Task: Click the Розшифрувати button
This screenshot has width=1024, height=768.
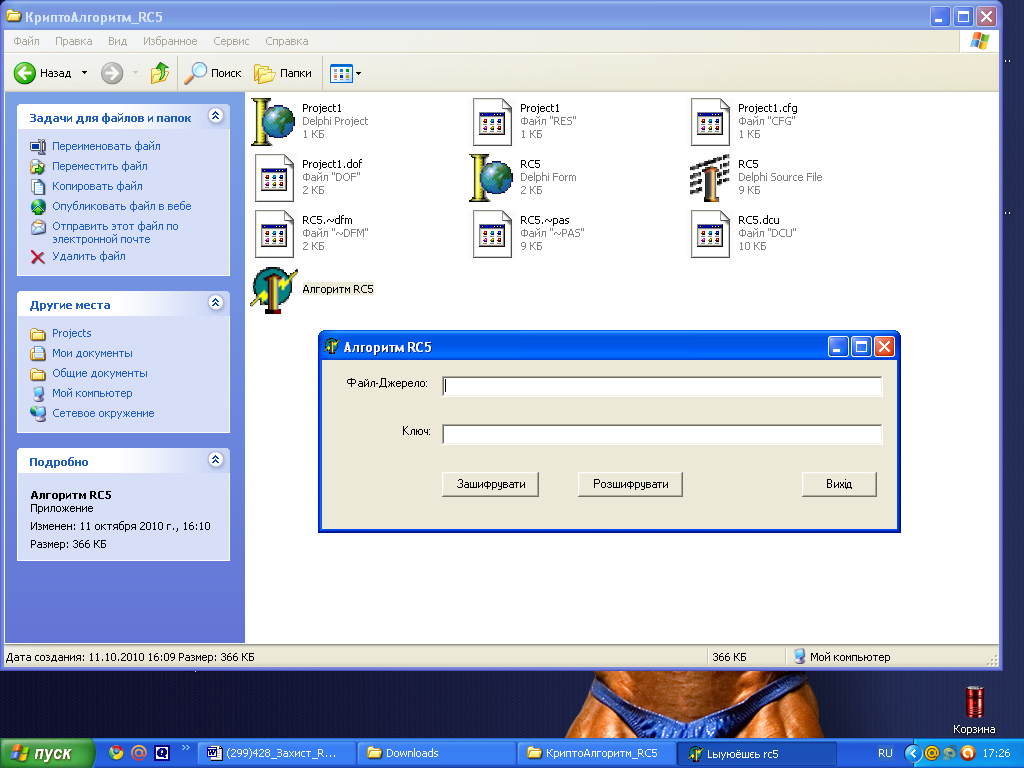Action: pos(630,485)
